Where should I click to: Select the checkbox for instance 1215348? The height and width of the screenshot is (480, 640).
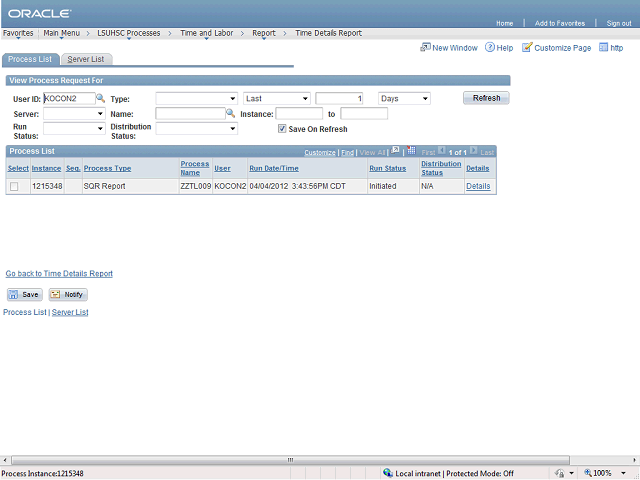pyautogui.click(x=14, y=187)
